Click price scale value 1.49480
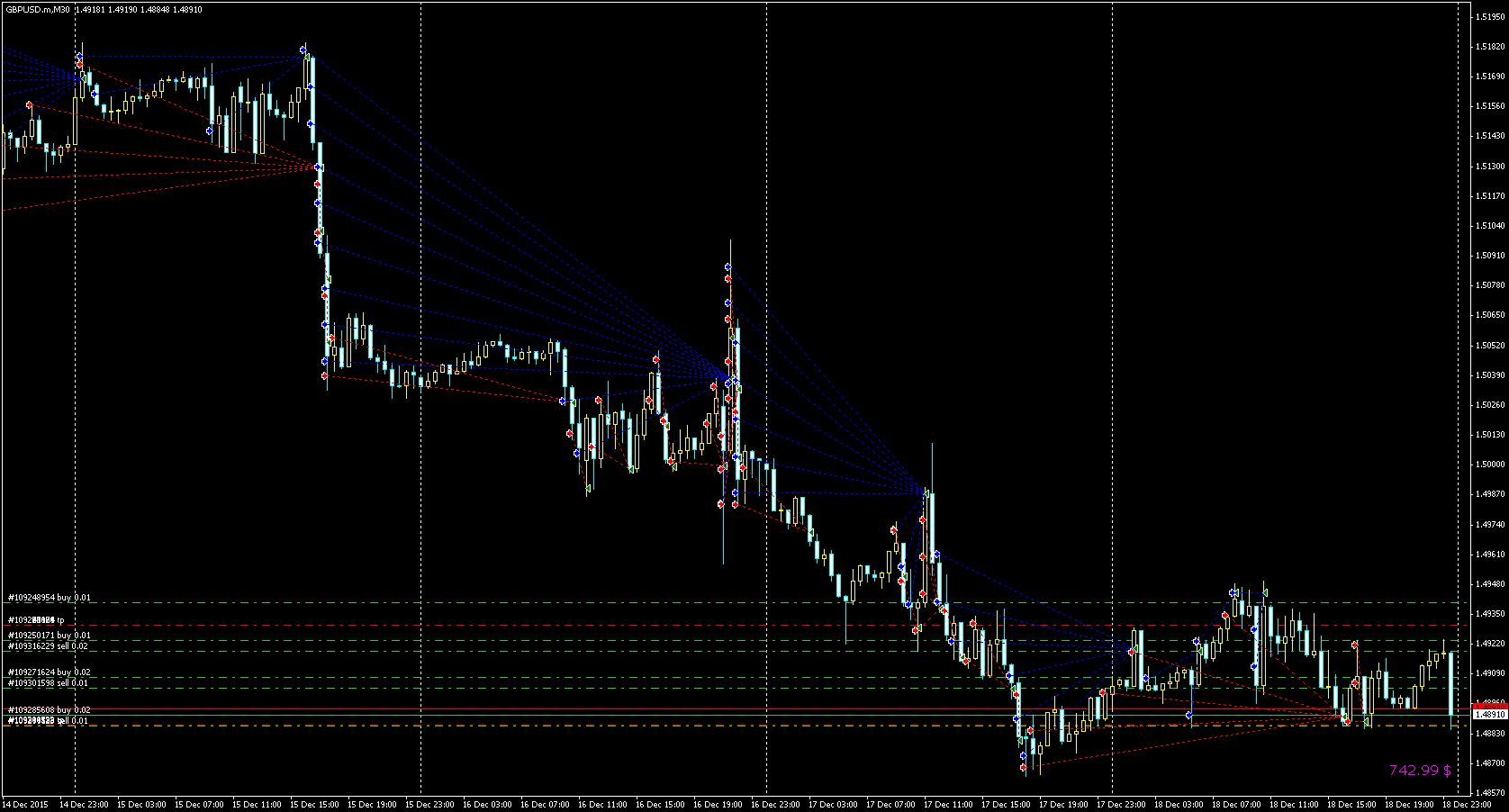Screen dimensions: 1509x812 1492,584
